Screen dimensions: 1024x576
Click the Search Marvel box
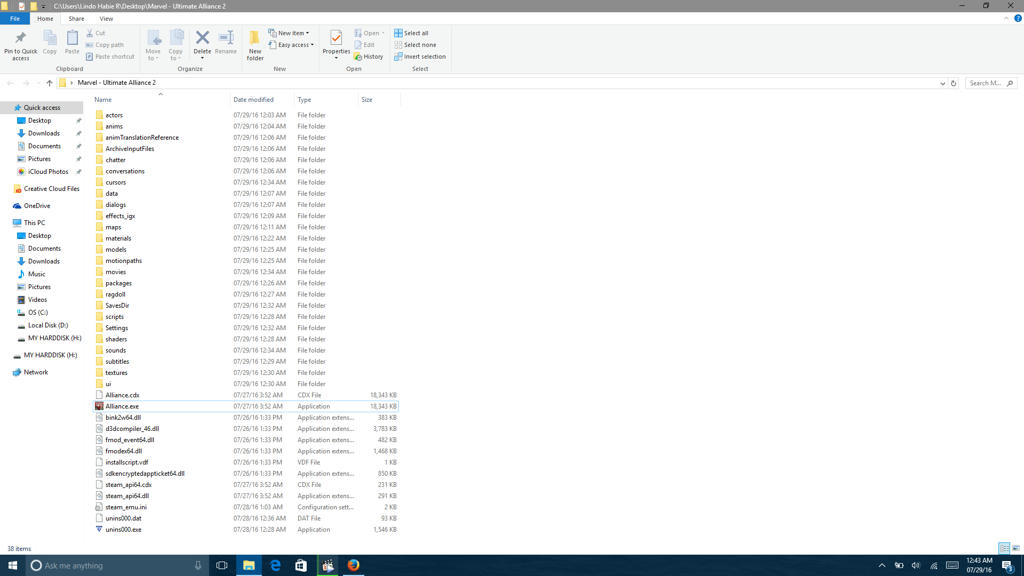[990, 84]
